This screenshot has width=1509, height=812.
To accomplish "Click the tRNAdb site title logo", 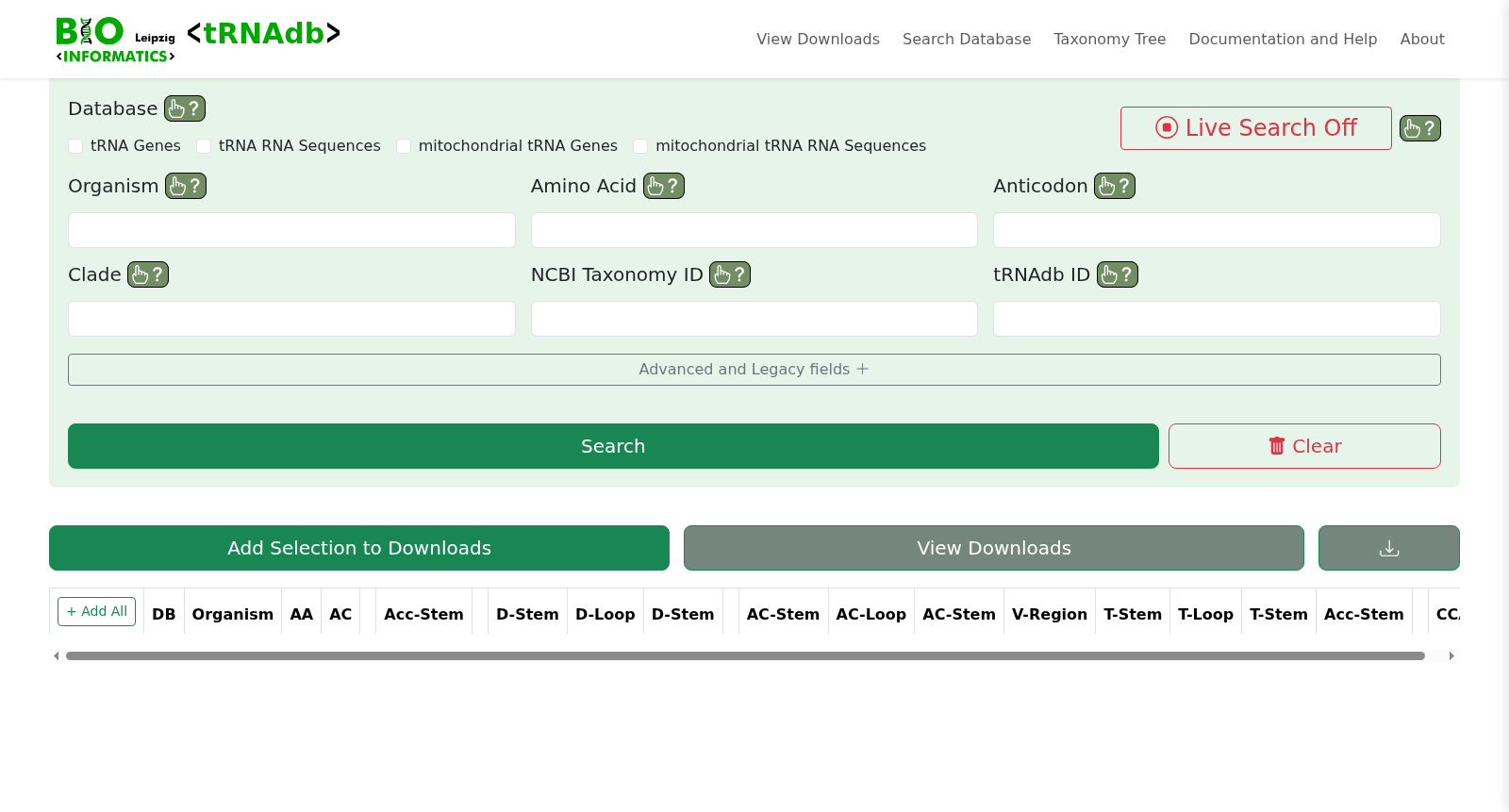I will pyautogui.click(x=263, y=33).
